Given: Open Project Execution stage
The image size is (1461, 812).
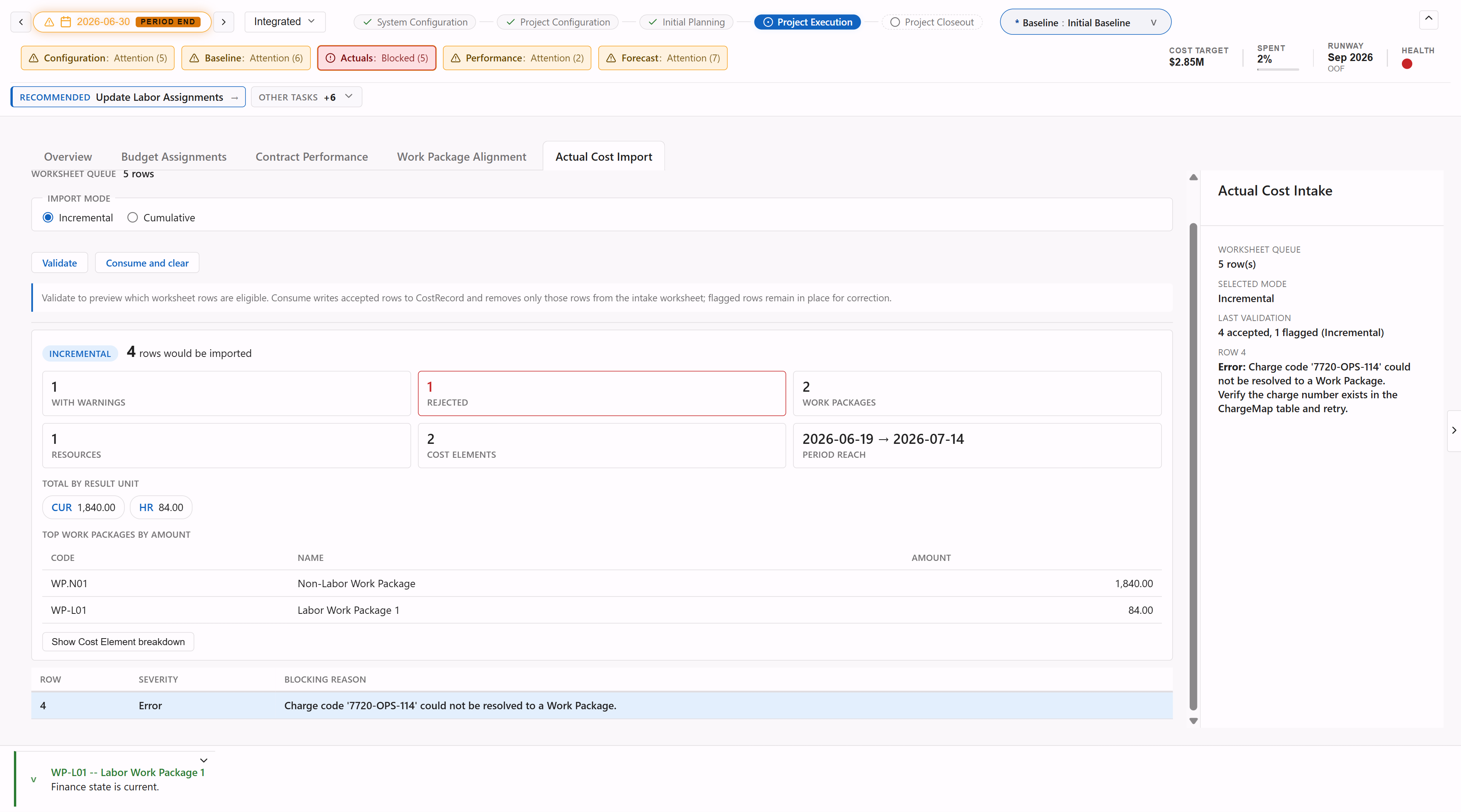Looking at the screenshot, I should click(808, 22).
